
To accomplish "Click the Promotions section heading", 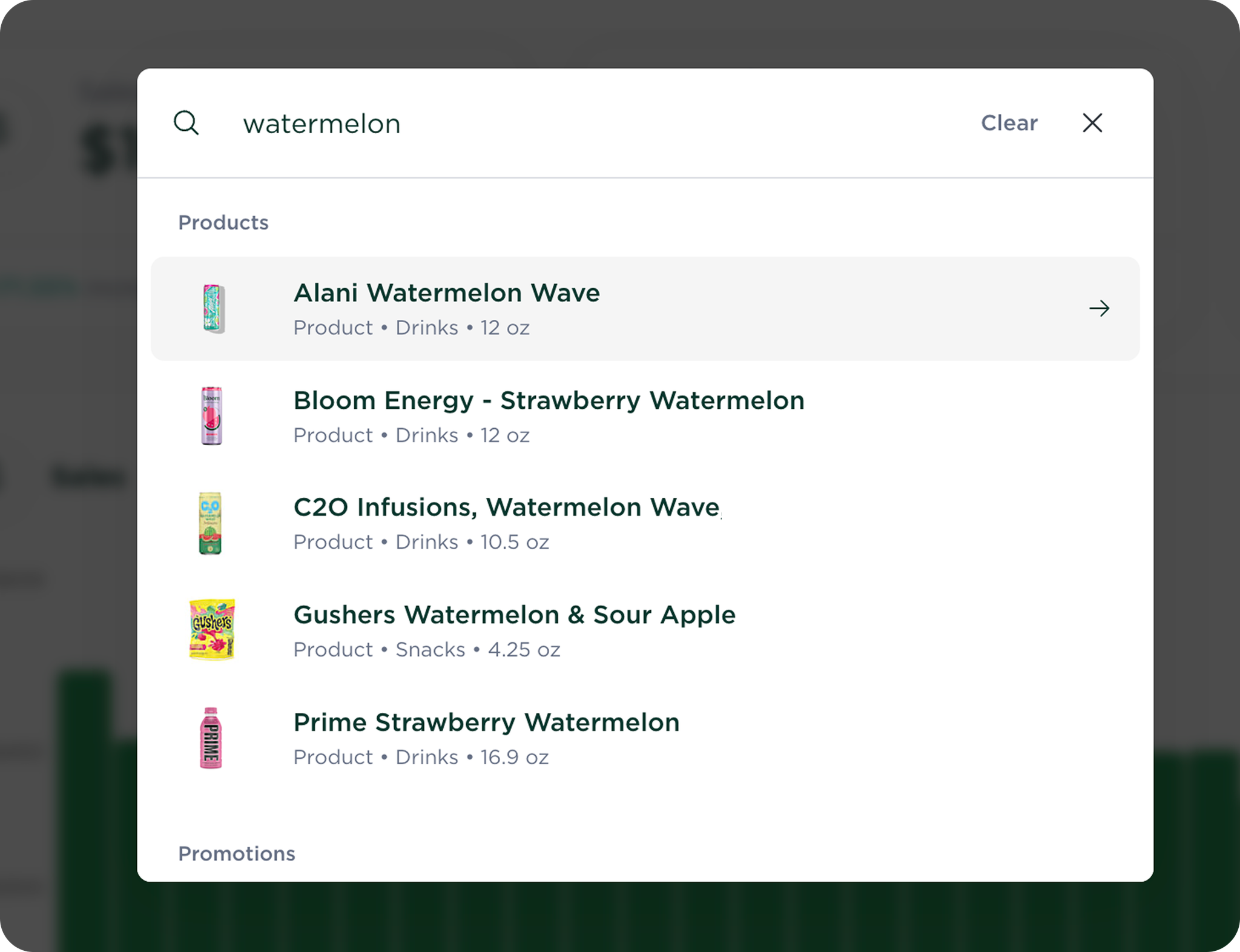I will pyautogui.click(x=236, y=853).
